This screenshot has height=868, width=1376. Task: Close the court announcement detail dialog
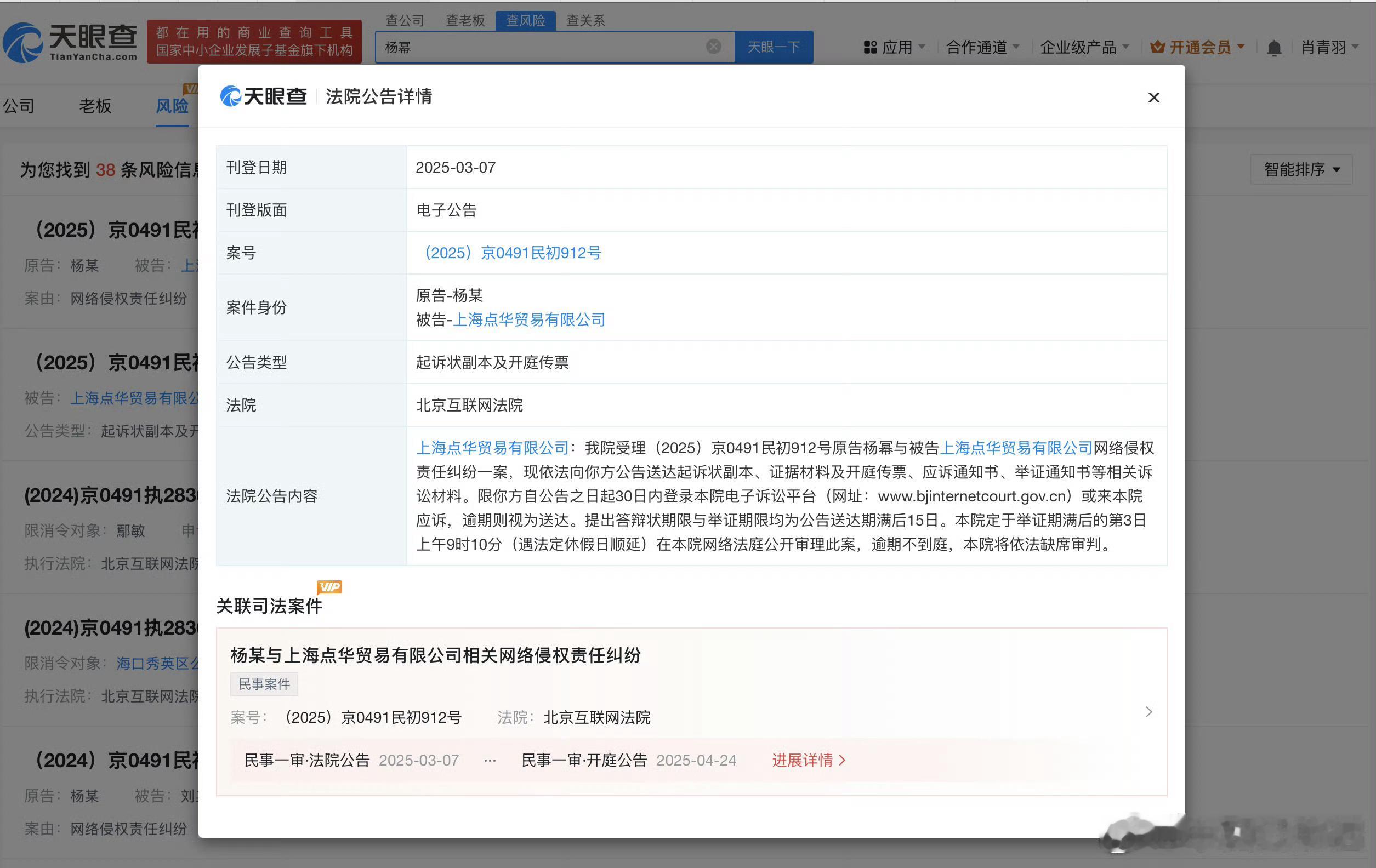tap(1153, 98)
